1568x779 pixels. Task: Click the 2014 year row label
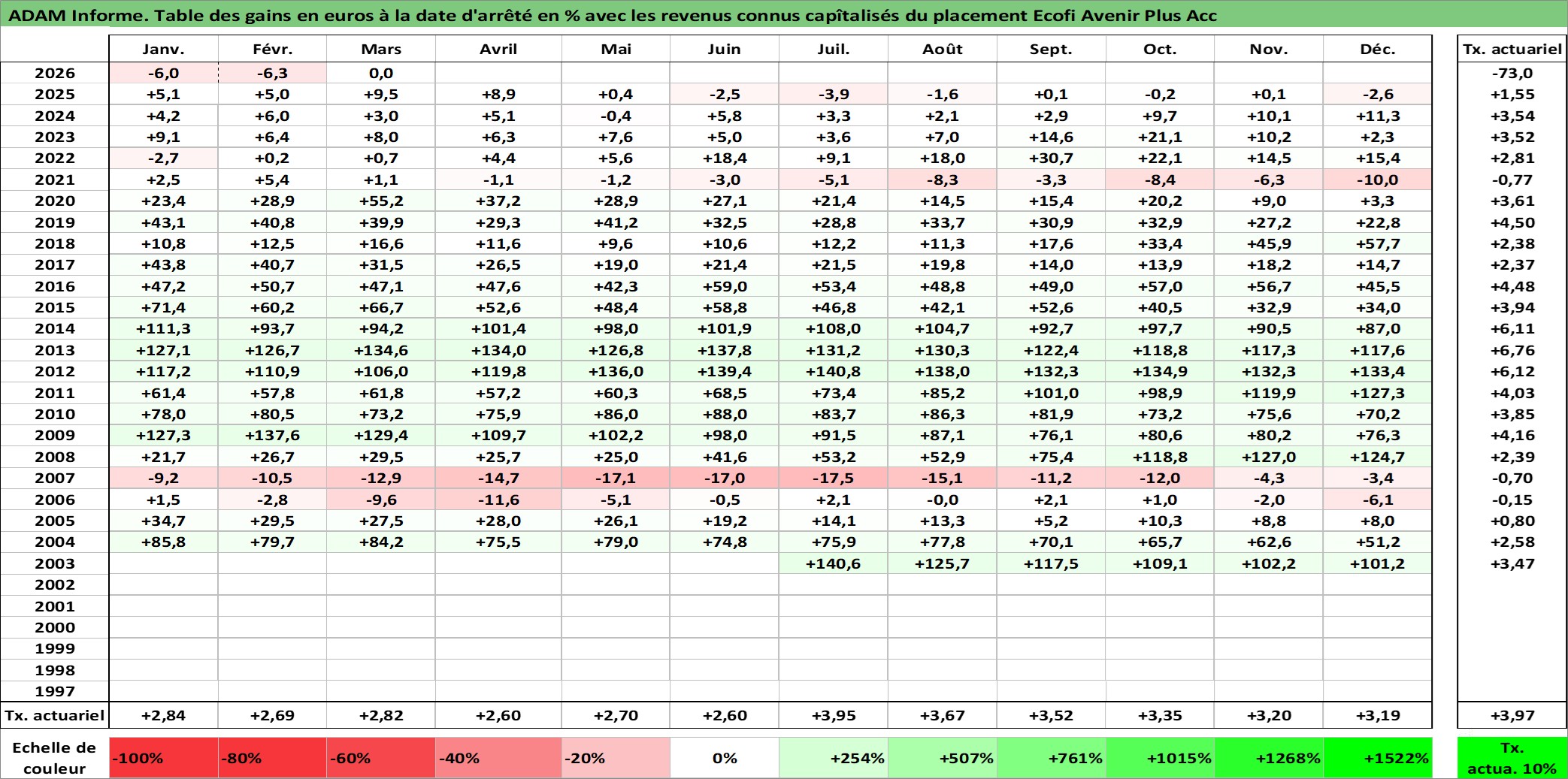[x=55, y=328]
